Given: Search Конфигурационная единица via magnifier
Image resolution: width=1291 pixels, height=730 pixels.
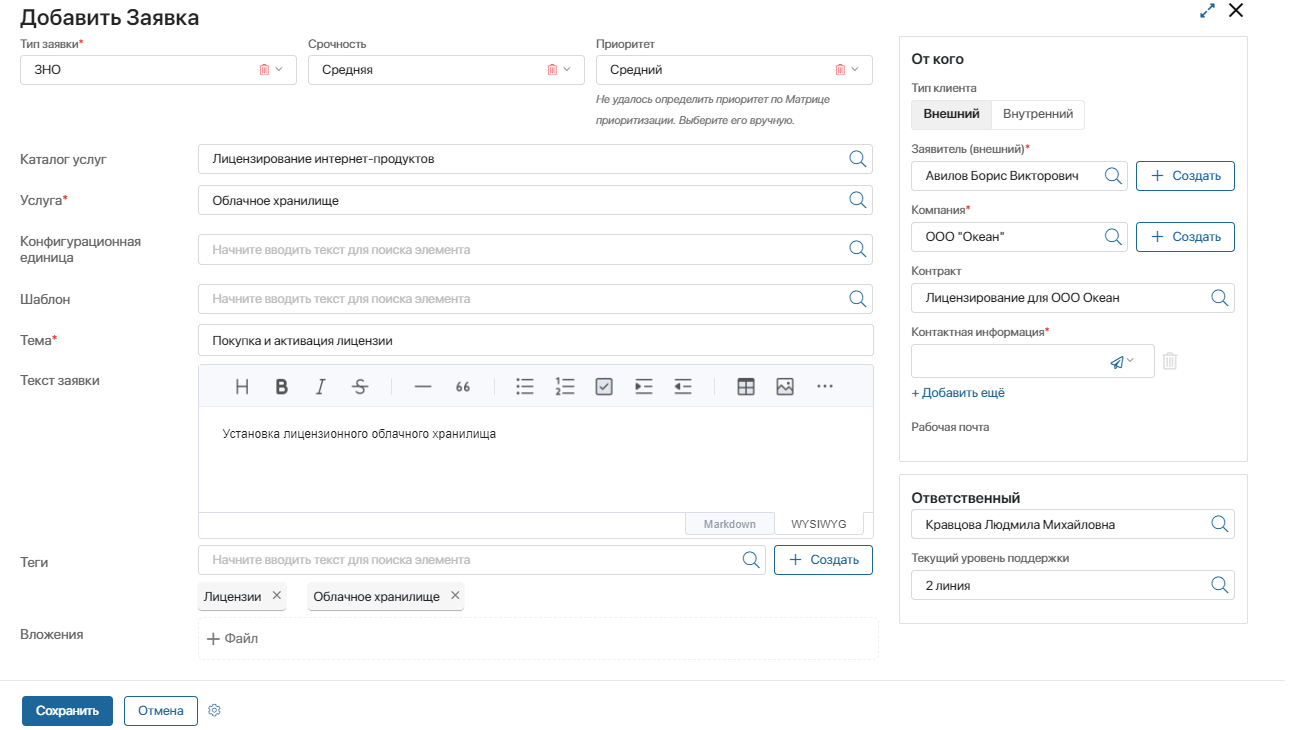Looking at the screenshot, I should 857,249.
